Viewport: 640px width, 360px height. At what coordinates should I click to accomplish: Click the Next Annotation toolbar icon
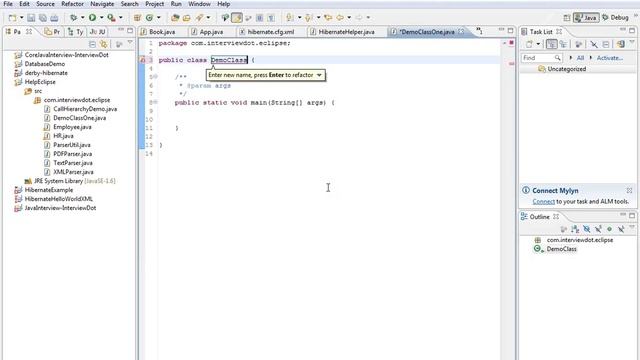pos(290,18)
